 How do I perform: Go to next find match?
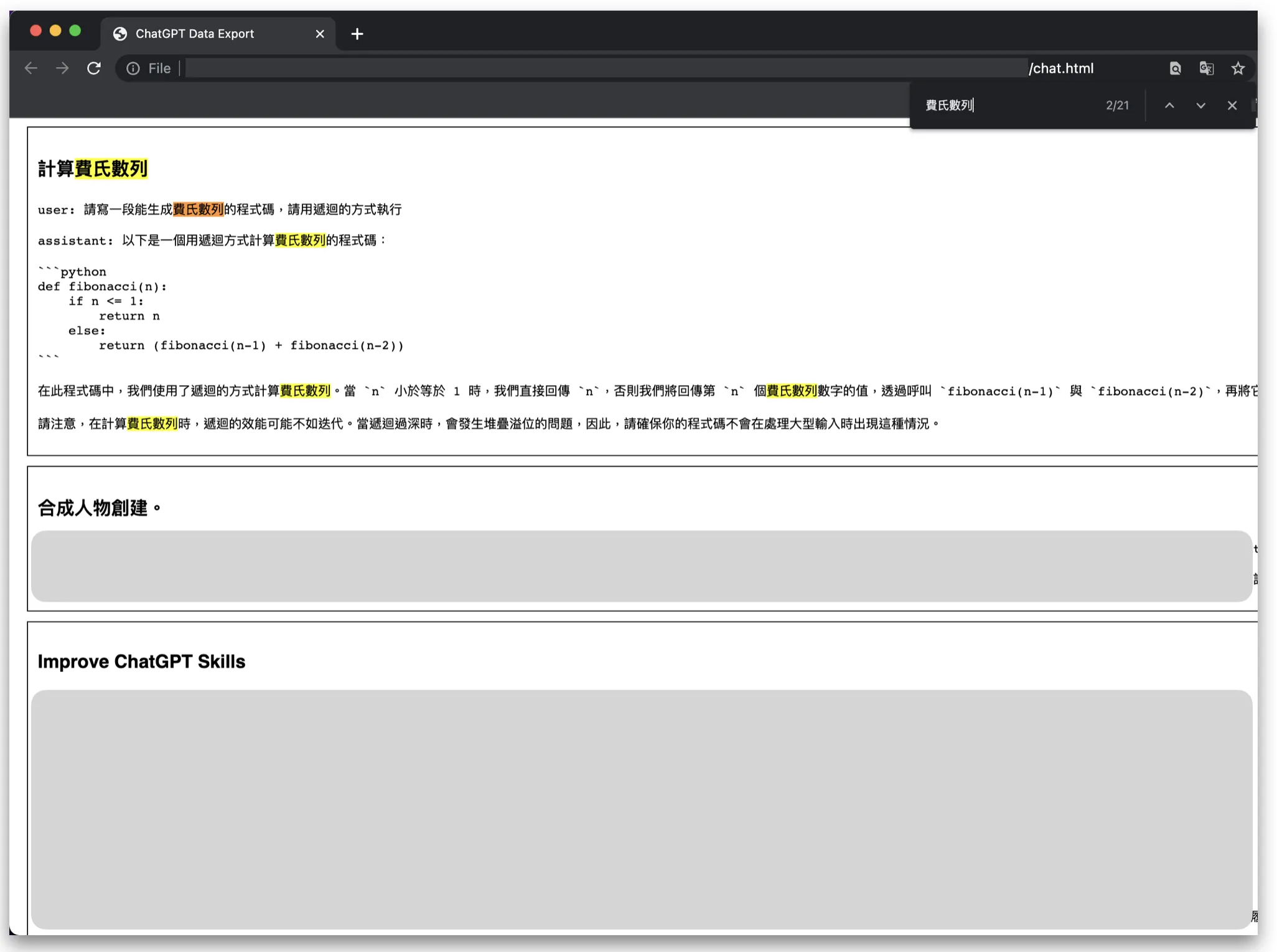[1200, 106]
